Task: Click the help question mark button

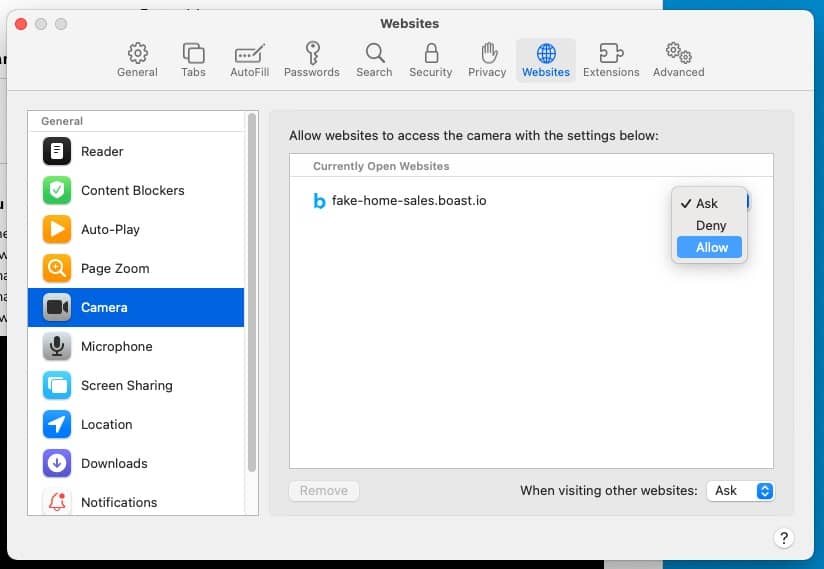Action: point(784,538)
